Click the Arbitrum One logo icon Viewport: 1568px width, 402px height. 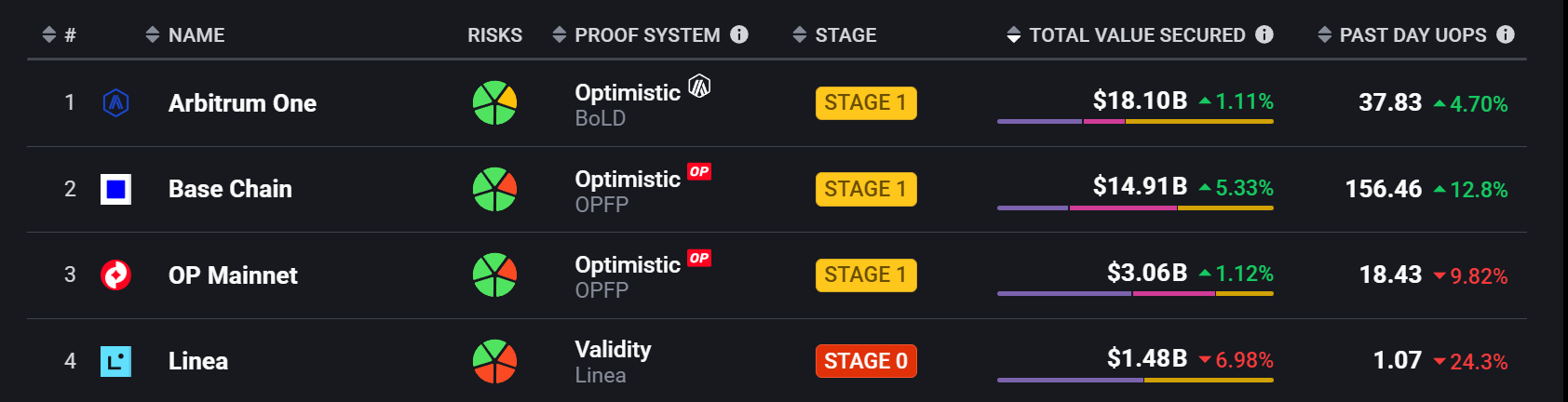pos(115,102)
